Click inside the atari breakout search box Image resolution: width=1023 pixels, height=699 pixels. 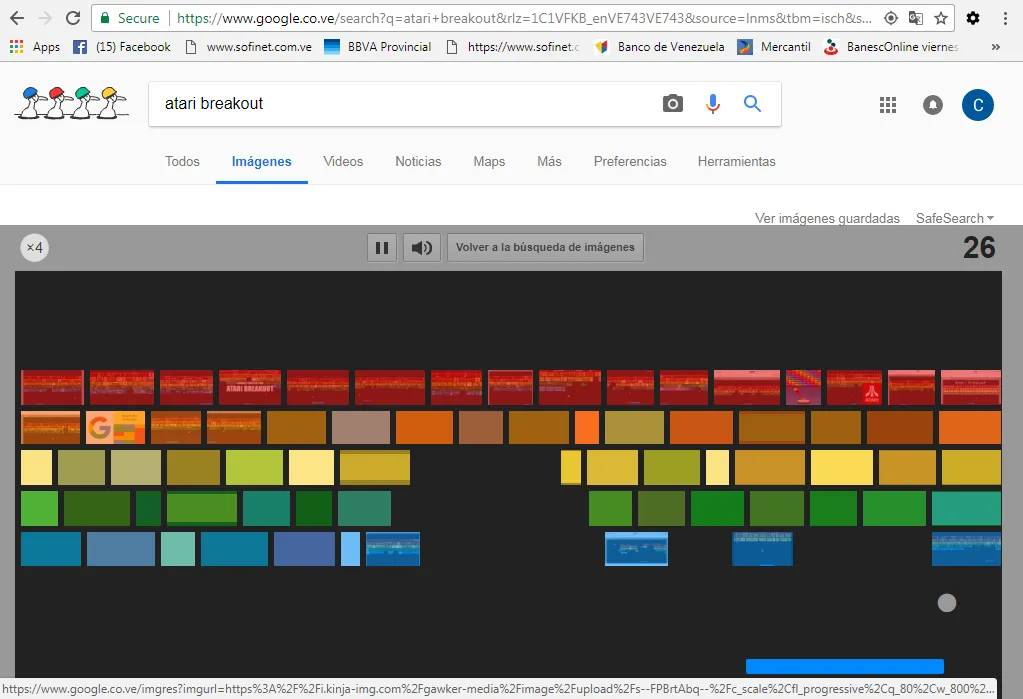point(405,104)
